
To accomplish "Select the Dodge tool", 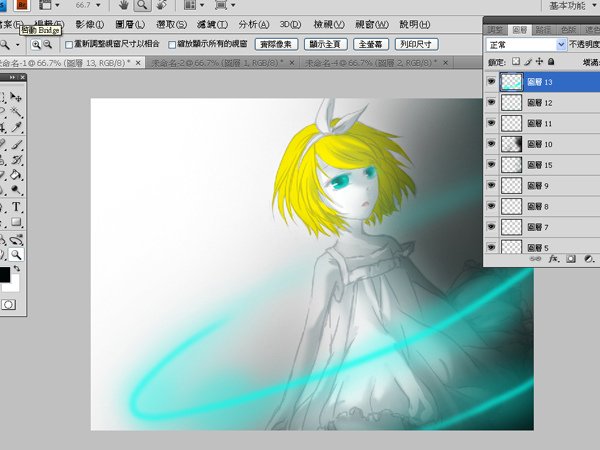I will (x=16, y=190).
